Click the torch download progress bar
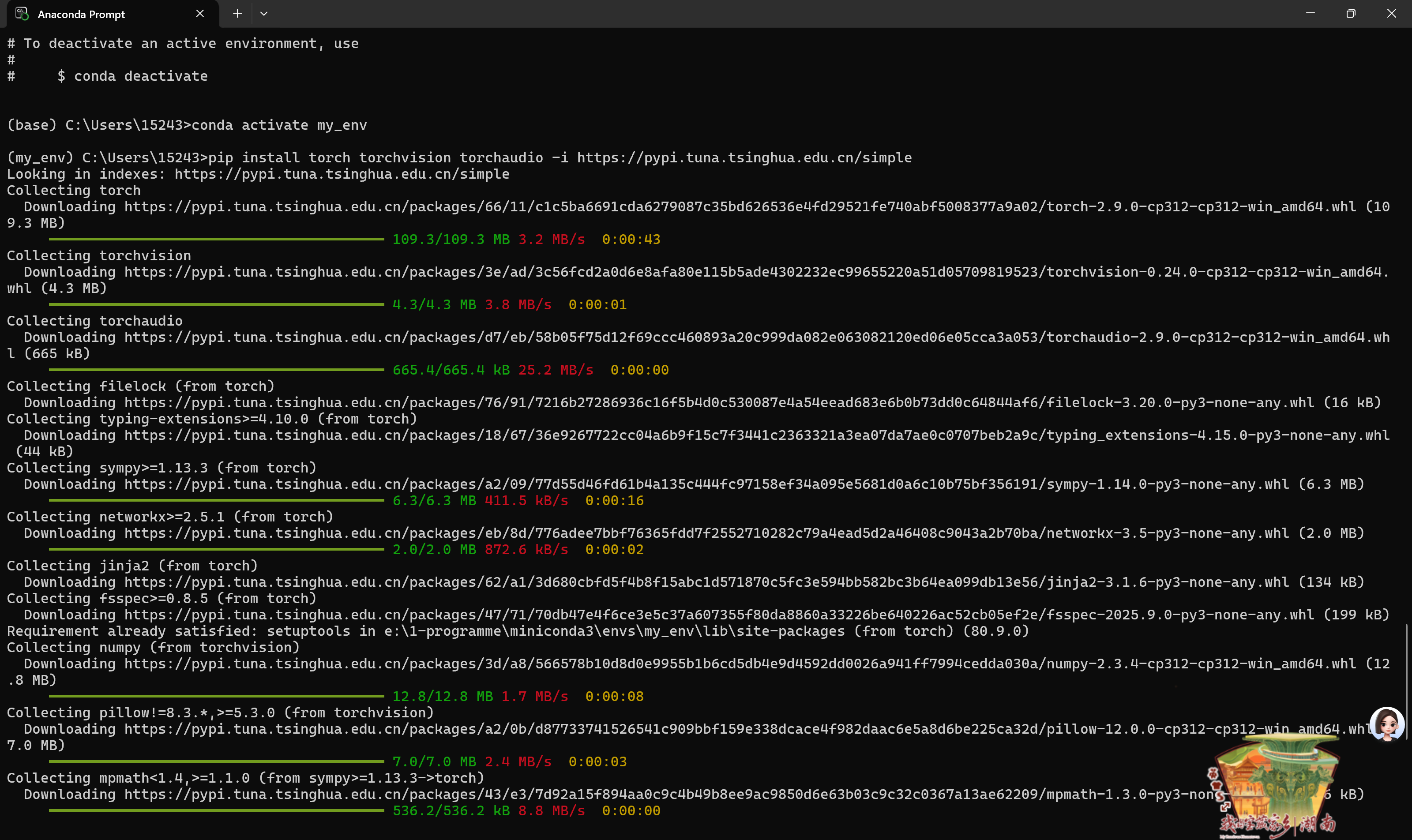 217,240
